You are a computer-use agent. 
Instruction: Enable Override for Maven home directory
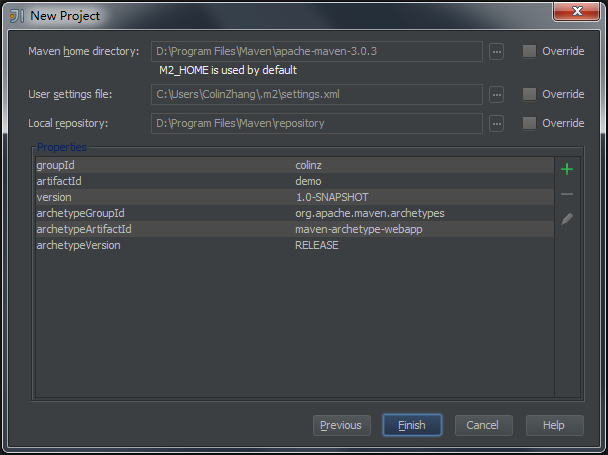530,51
